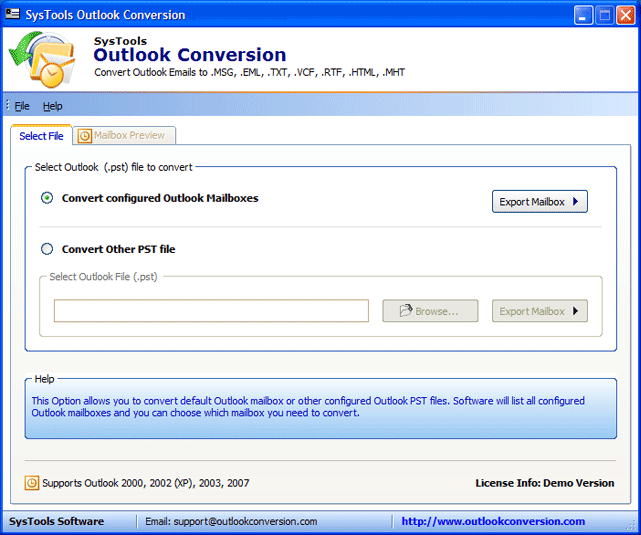
Task: Click inside the PST file path field
Action: (211, 311)
